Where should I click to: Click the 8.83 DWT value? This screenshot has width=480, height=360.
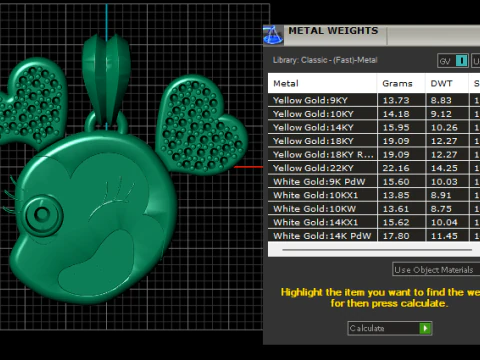(441, 100)
